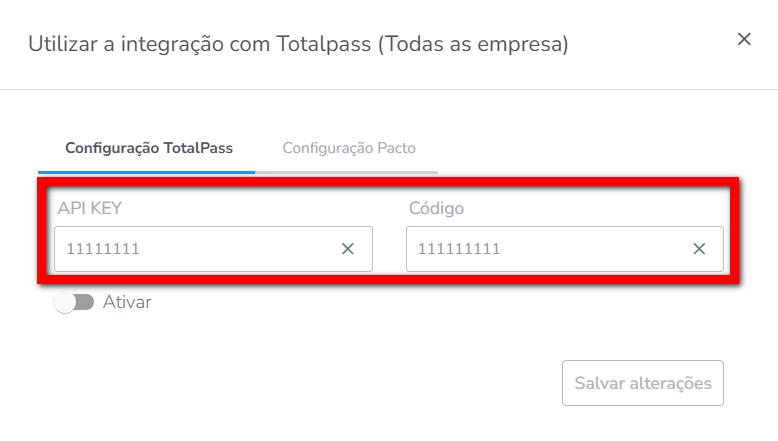The image size is (778, 441).
Task: Close the Totalpass integration dialog
Action: coord(744,39)
